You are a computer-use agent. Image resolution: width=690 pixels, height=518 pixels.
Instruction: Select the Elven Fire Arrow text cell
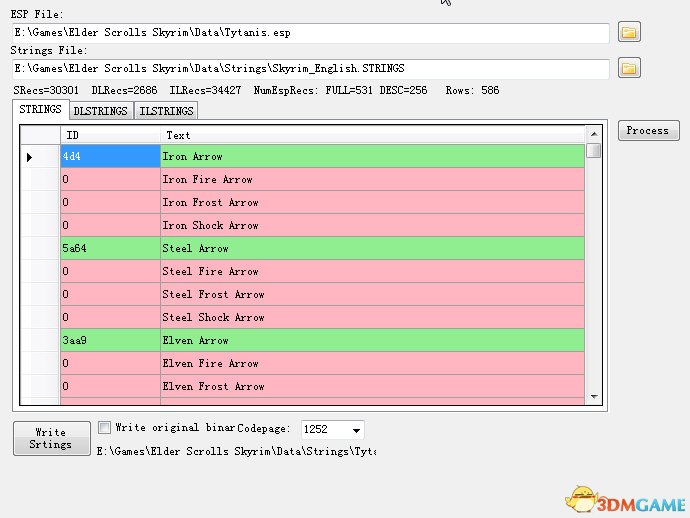[x=373, y=363]
